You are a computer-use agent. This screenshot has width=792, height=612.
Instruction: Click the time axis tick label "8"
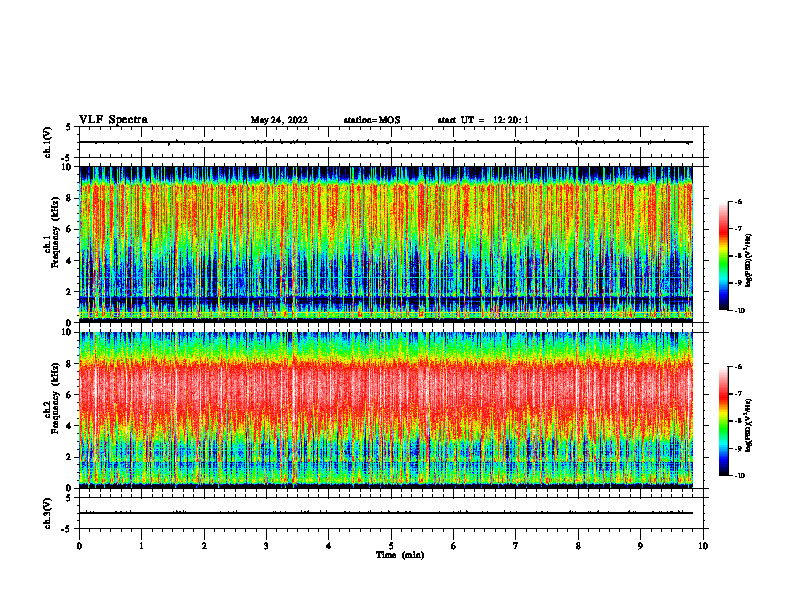(x=578, y=546)
